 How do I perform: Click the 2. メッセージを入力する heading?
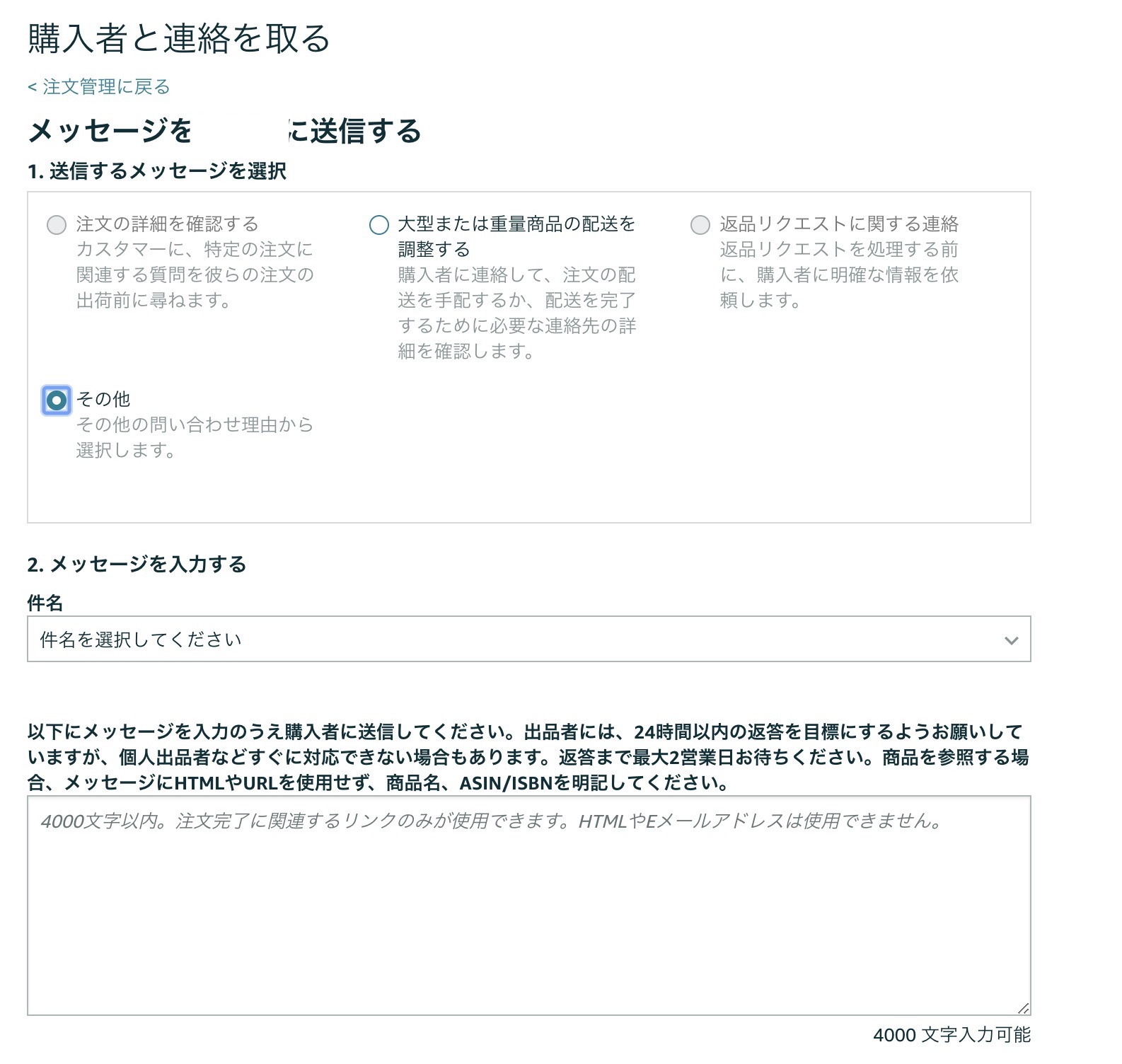tap(137, 565)
